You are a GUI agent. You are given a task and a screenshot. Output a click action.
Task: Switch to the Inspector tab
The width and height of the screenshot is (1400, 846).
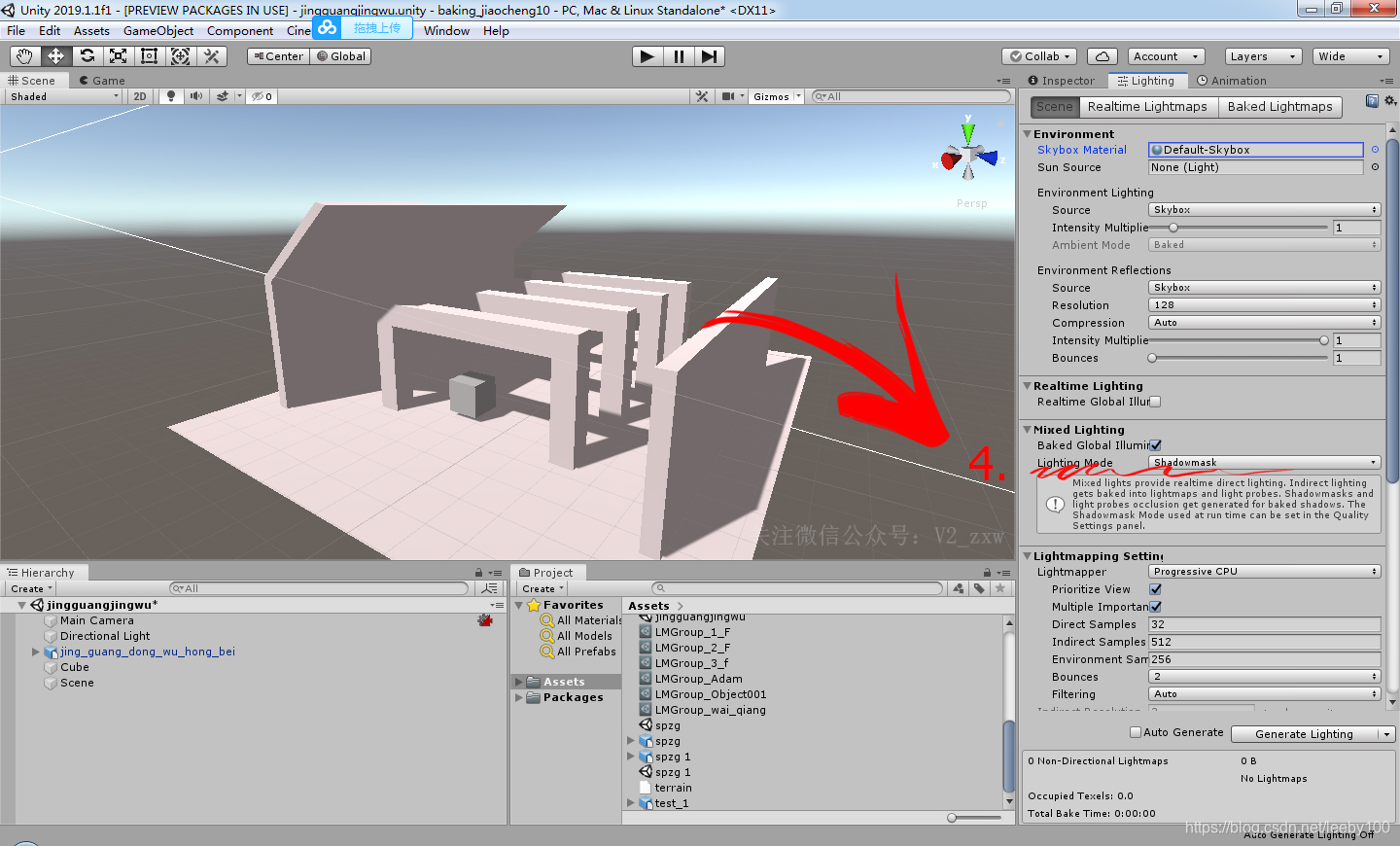coord(1062,81)
